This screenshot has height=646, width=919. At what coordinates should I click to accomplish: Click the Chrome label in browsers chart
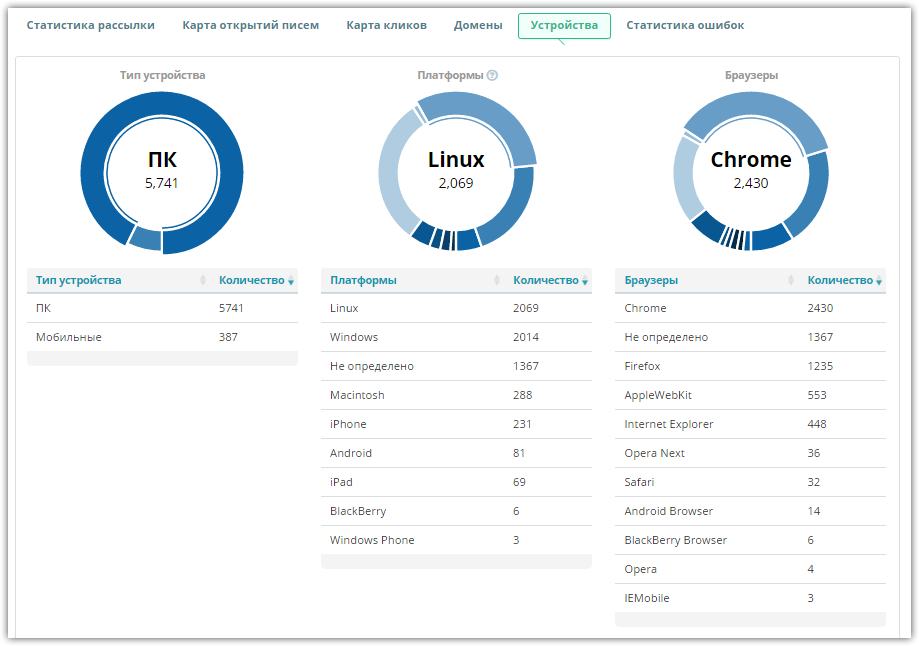click(750, 160)
